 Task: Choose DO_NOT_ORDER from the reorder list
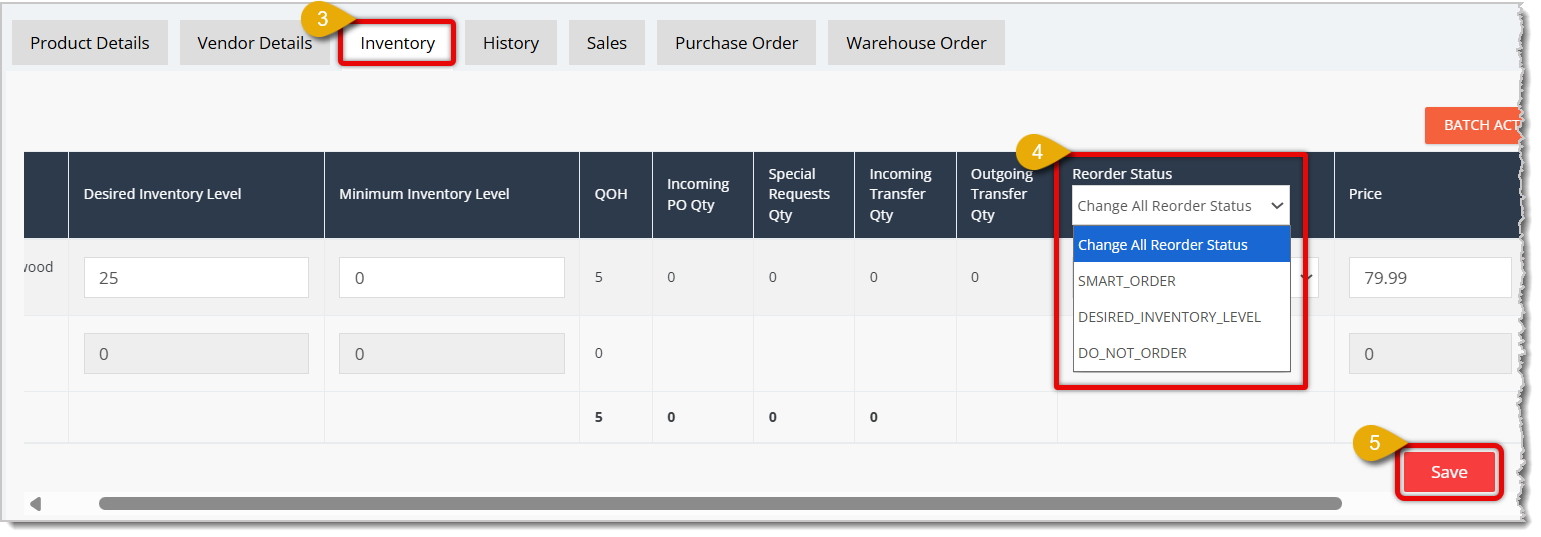click(1181, 353)
